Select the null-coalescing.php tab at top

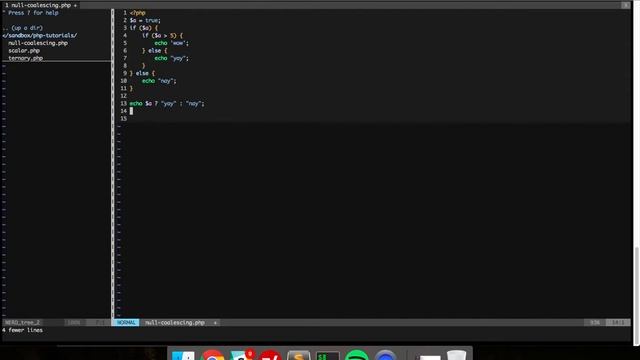point(41,5)
